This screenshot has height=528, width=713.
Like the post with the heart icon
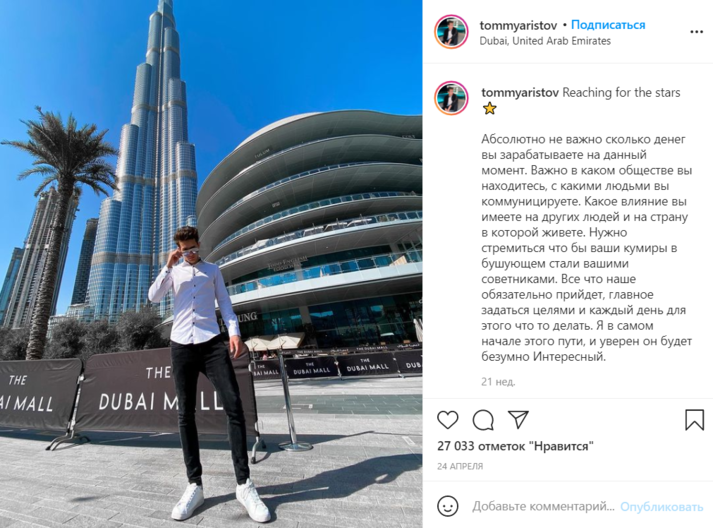(447, 420)
